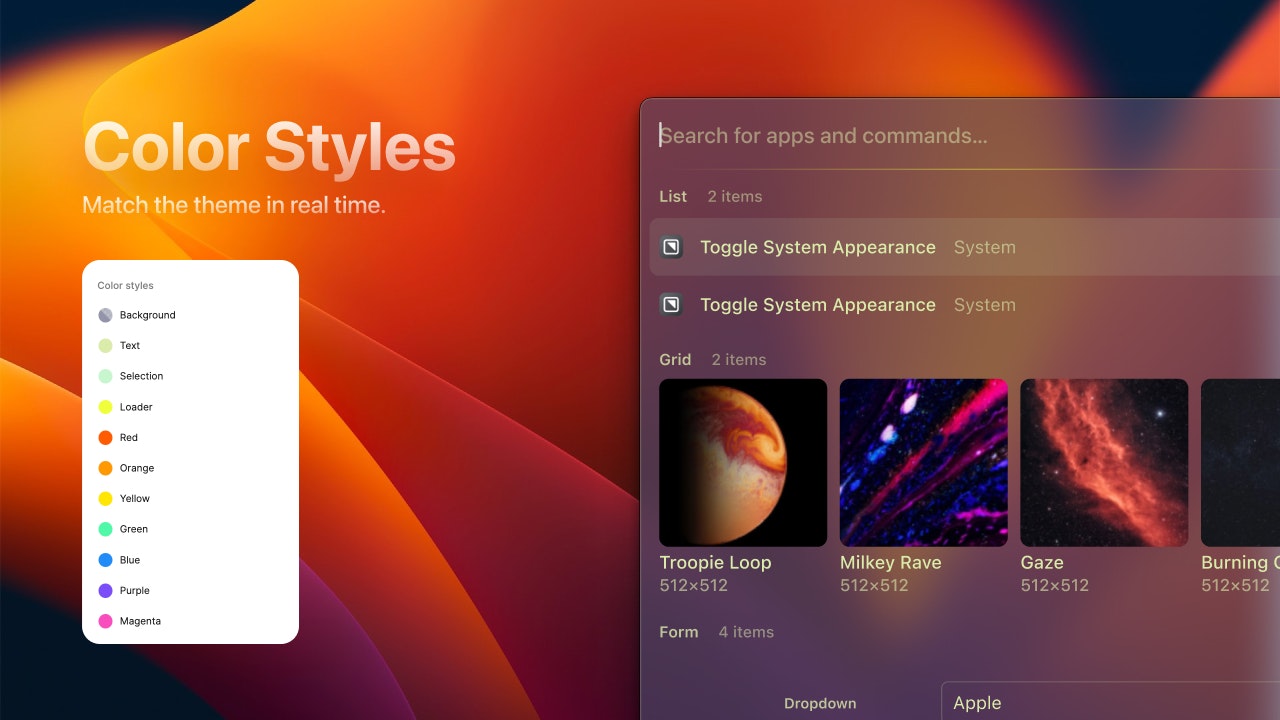
Task: Click the Purple color swatch
Action: point(105,590)
